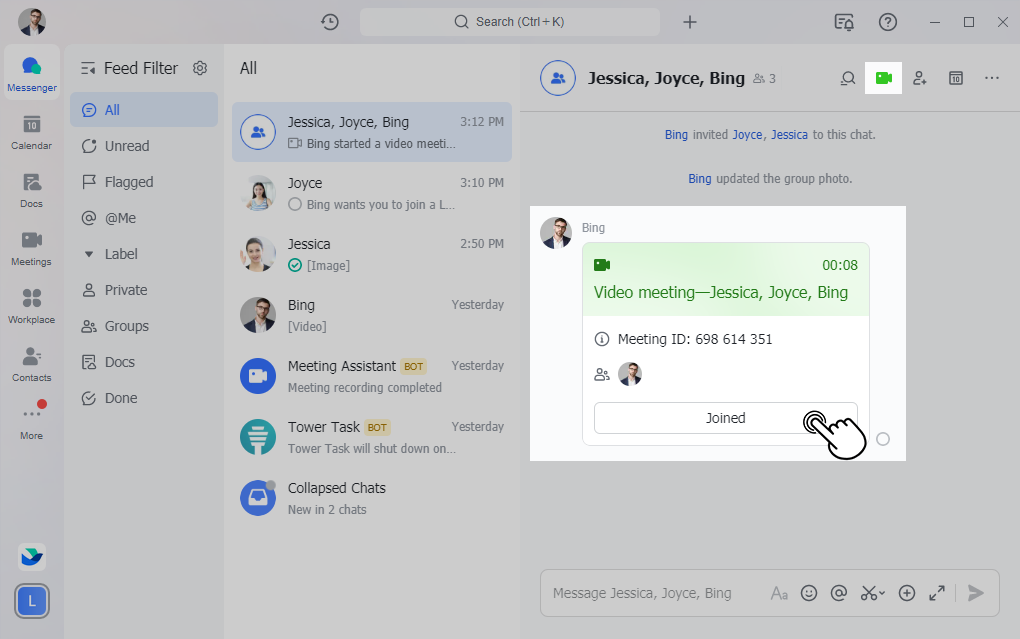
Task: Select the radio circle beside meeting card
Action: 883,439
